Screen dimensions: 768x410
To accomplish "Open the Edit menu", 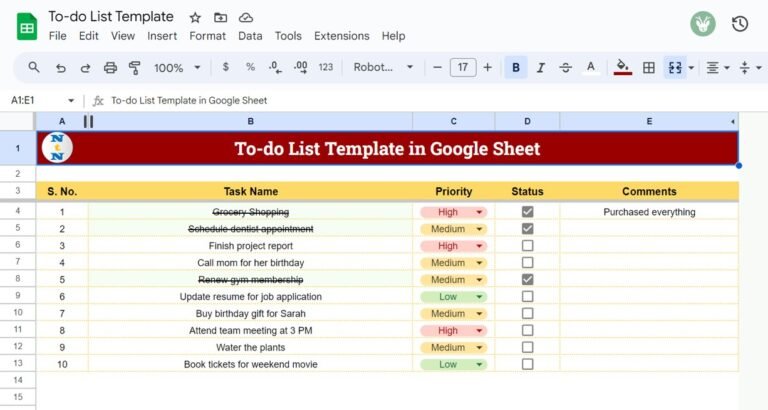I will [89, 36].
